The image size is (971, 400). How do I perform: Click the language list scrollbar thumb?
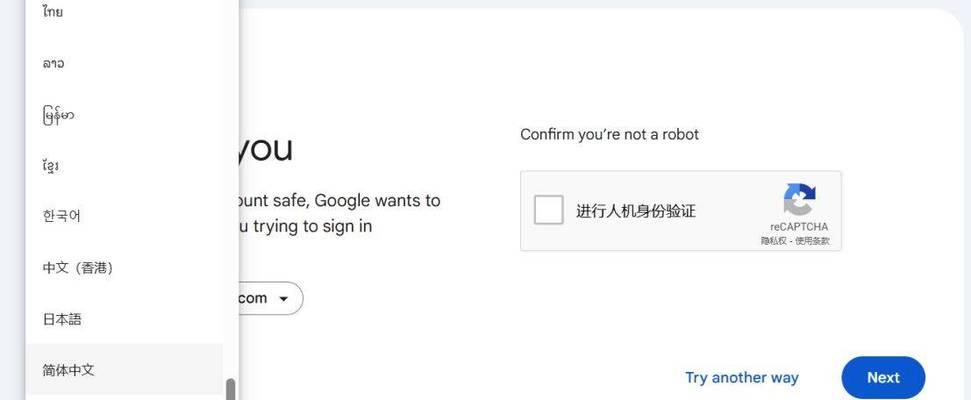(231, 389)
